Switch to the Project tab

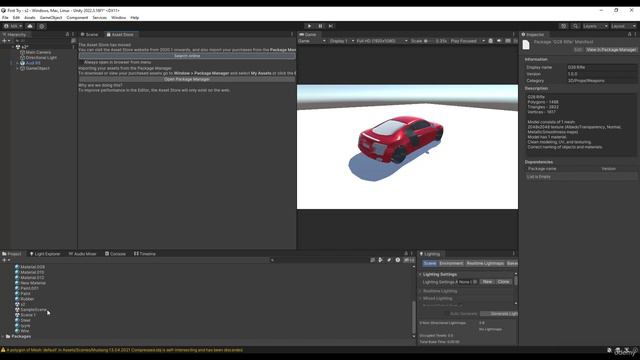pos(12,254)
